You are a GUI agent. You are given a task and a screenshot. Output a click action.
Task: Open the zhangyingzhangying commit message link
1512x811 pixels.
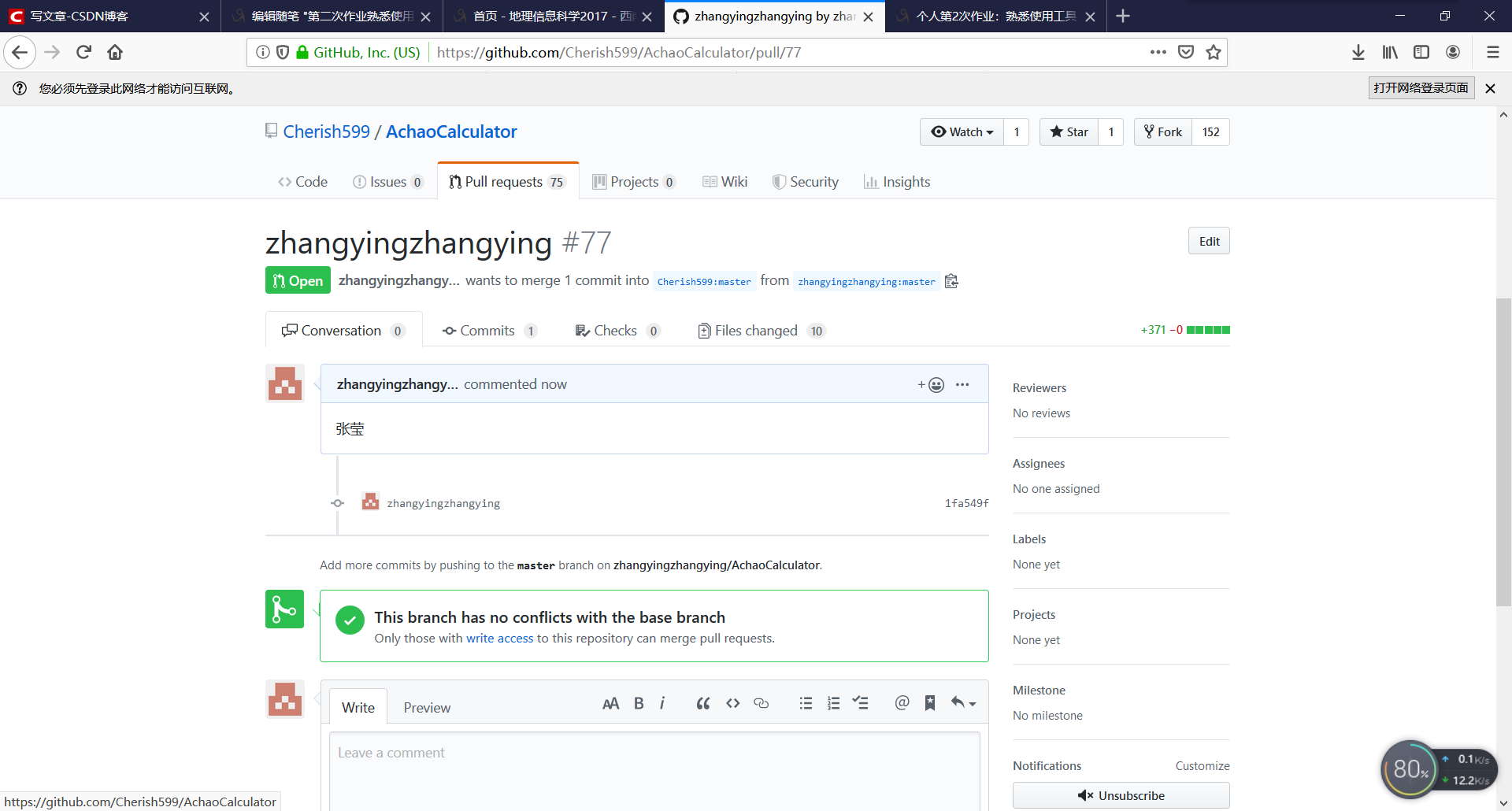pos(443,503)
